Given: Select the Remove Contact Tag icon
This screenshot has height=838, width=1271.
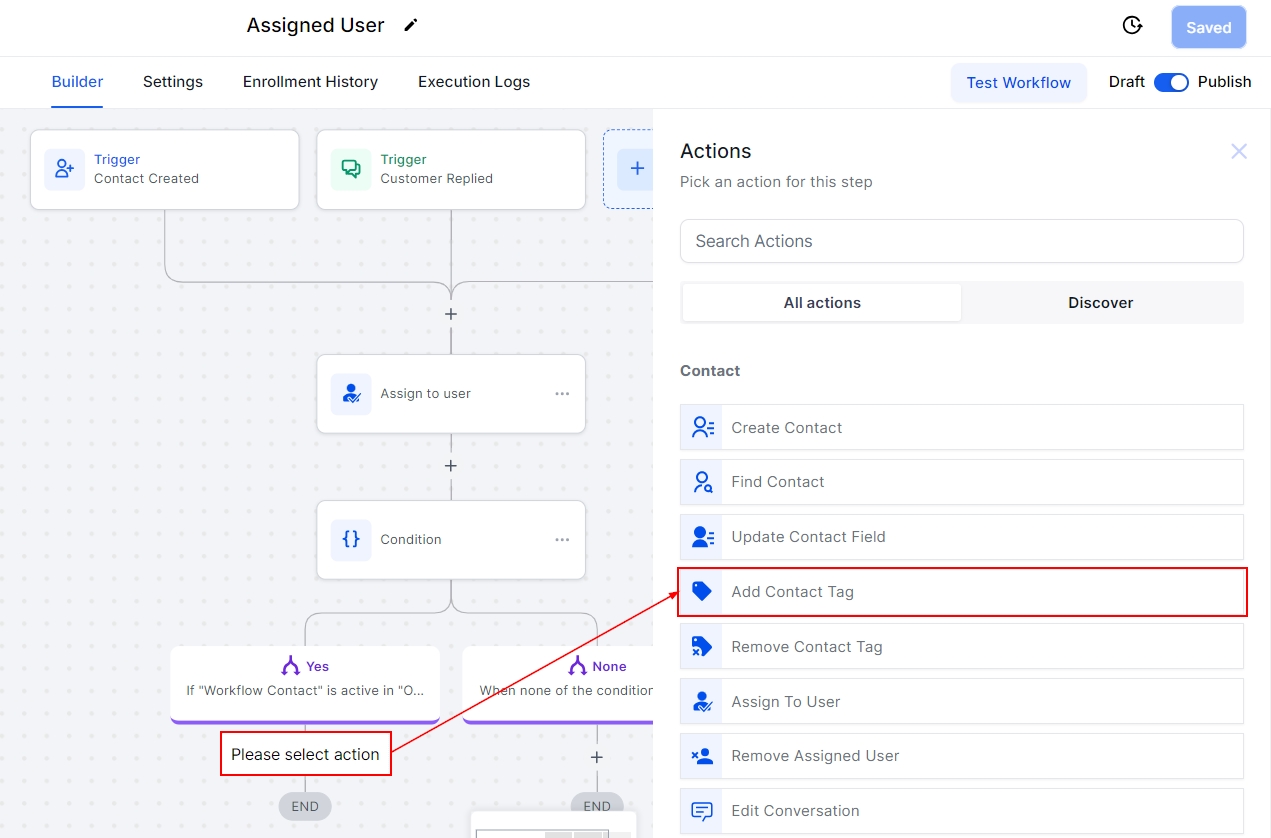Looking at the screenshot, I should click(x=702, y=647).
